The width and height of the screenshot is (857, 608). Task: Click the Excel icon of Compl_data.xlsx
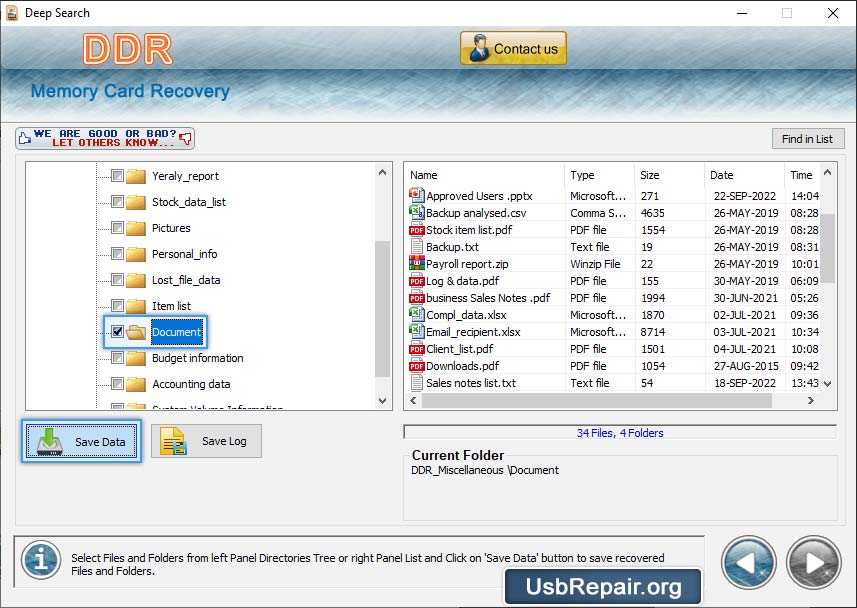click(x=416, y=314)
